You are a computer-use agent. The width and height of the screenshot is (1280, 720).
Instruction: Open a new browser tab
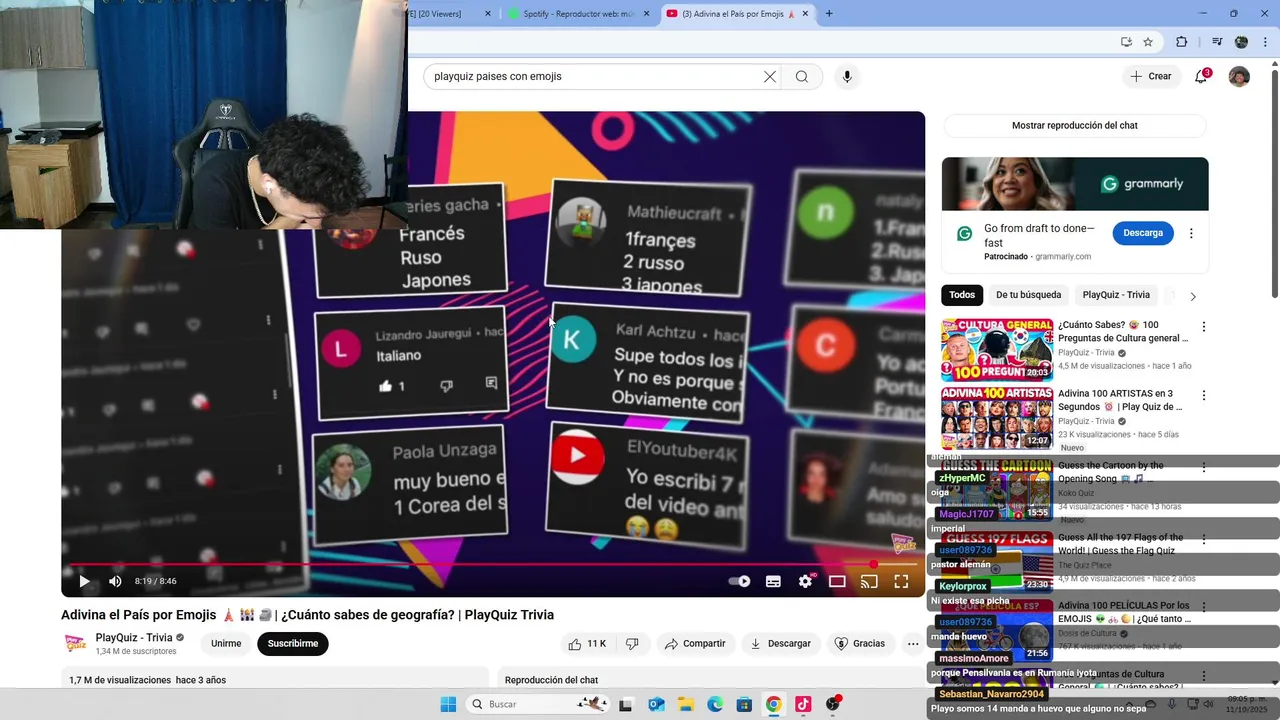(x=829, y=14)
